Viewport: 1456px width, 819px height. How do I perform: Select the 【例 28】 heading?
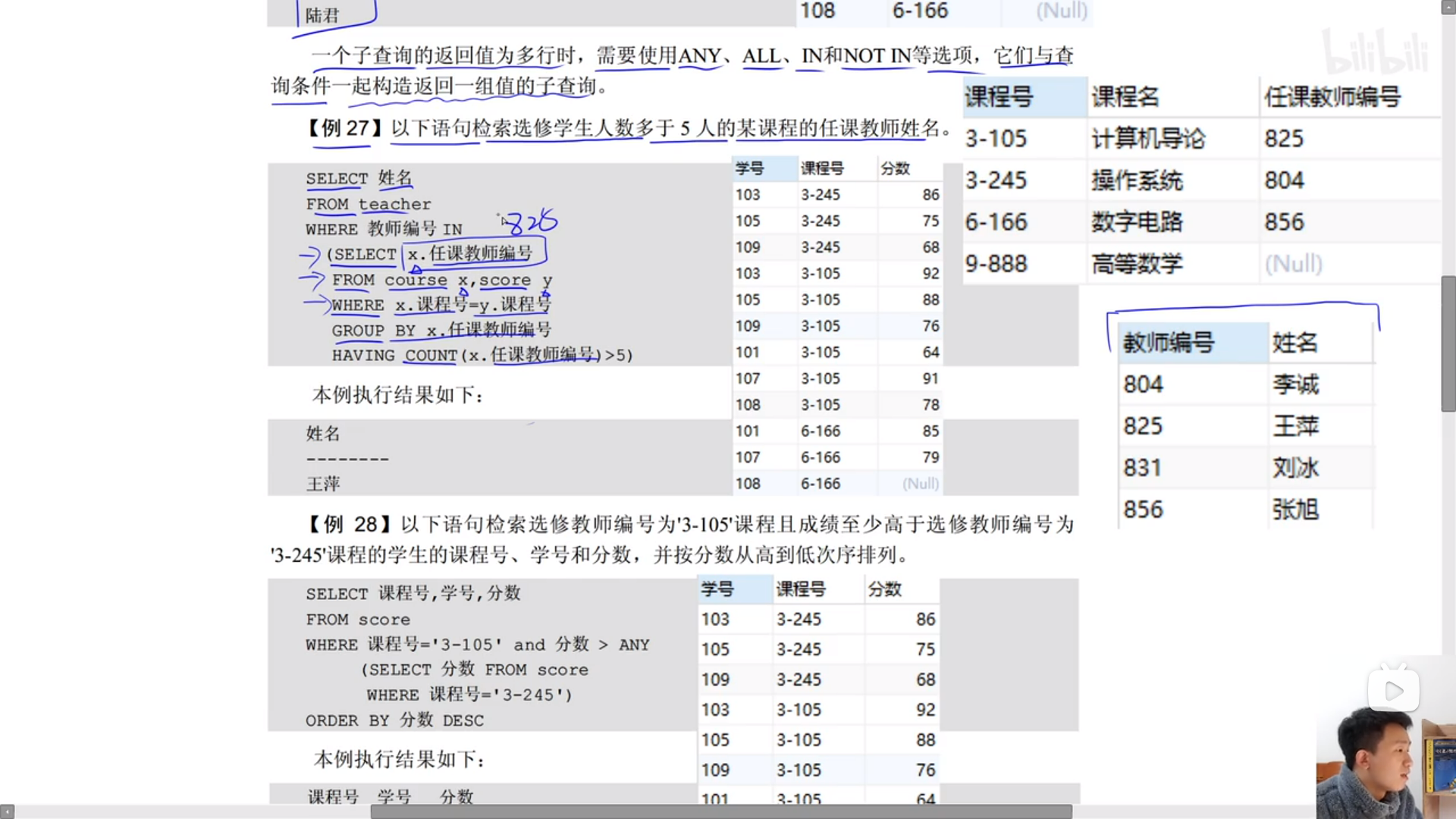click(x=350, y=524)
